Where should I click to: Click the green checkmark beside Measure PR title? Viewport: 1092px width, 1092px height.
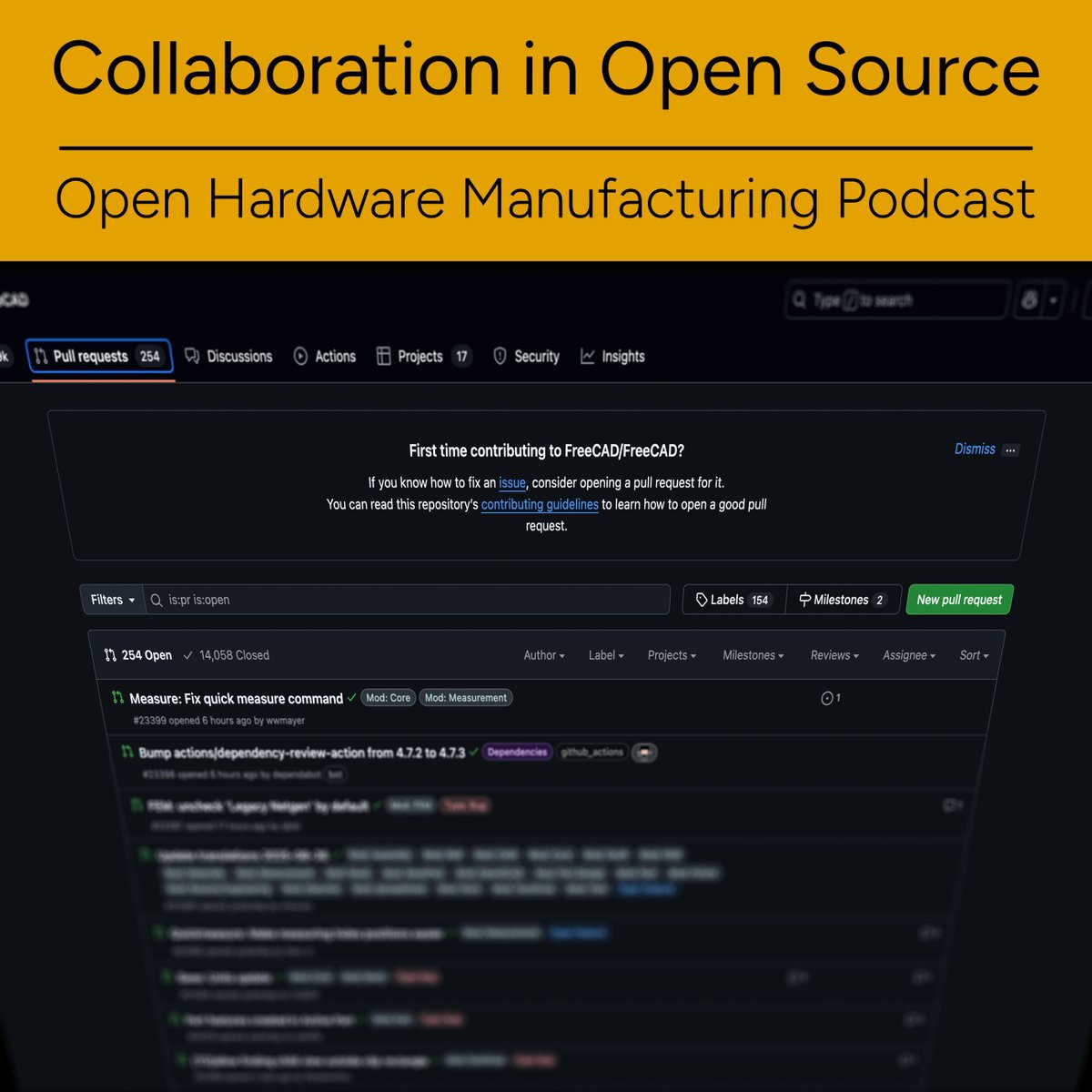tap(351, 698)
